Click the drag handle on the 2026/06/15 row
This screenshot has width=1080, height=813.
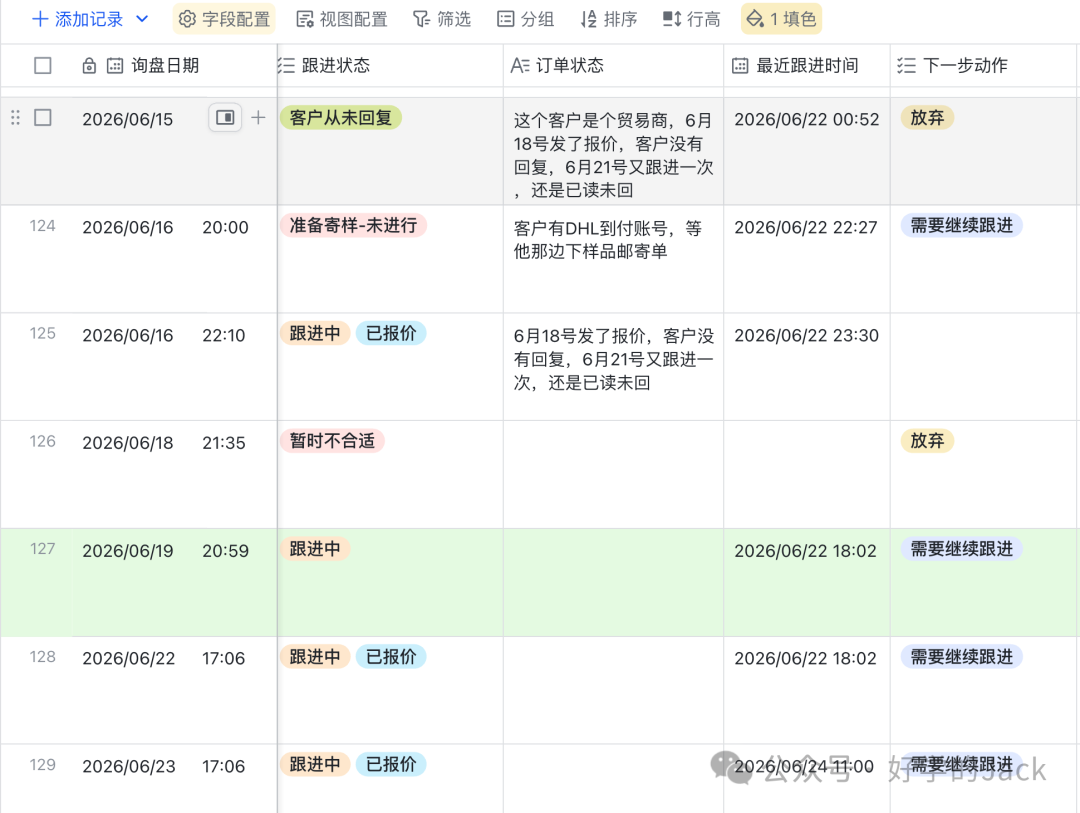click(x=15, y=118)
